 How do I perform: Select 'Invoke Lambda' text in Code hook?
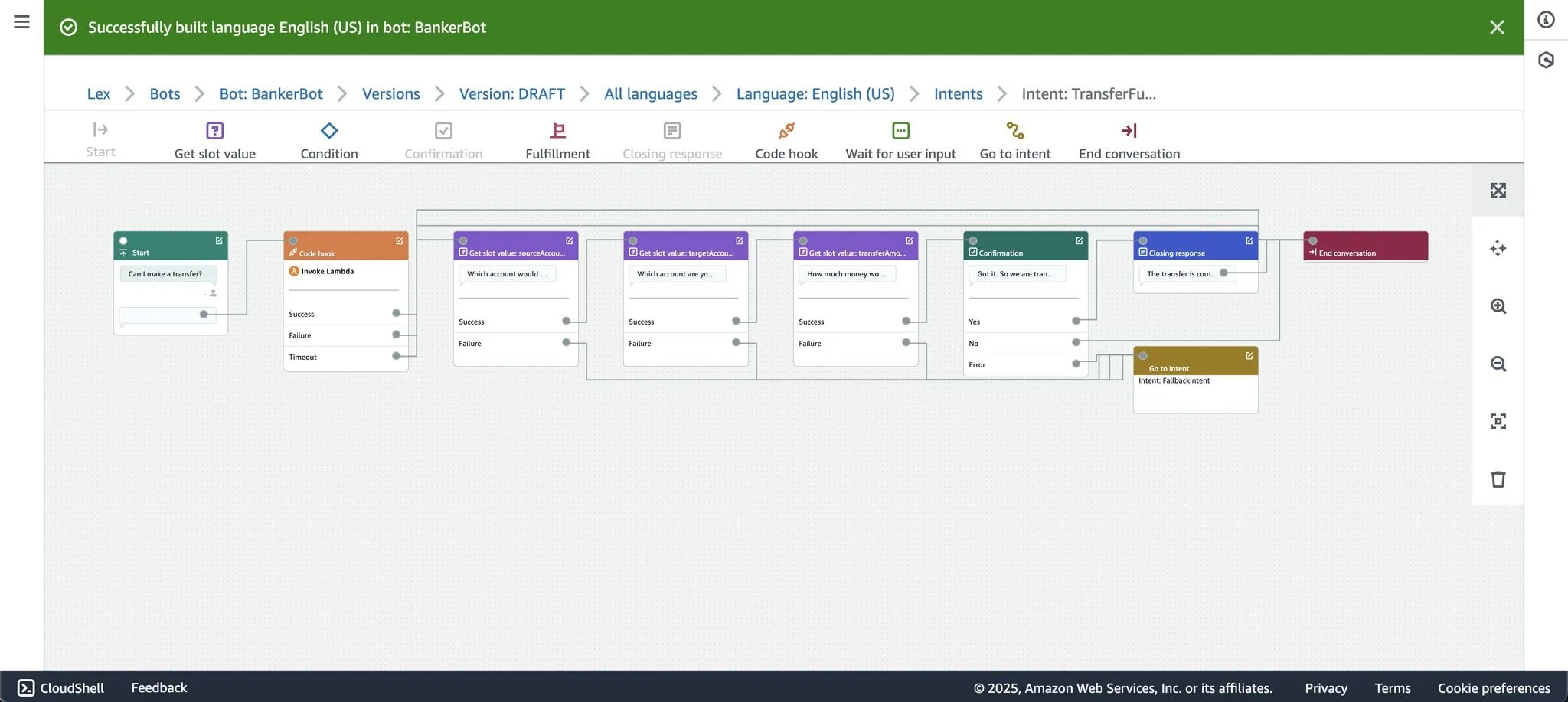pyautogui.click(x=327, y=271)
